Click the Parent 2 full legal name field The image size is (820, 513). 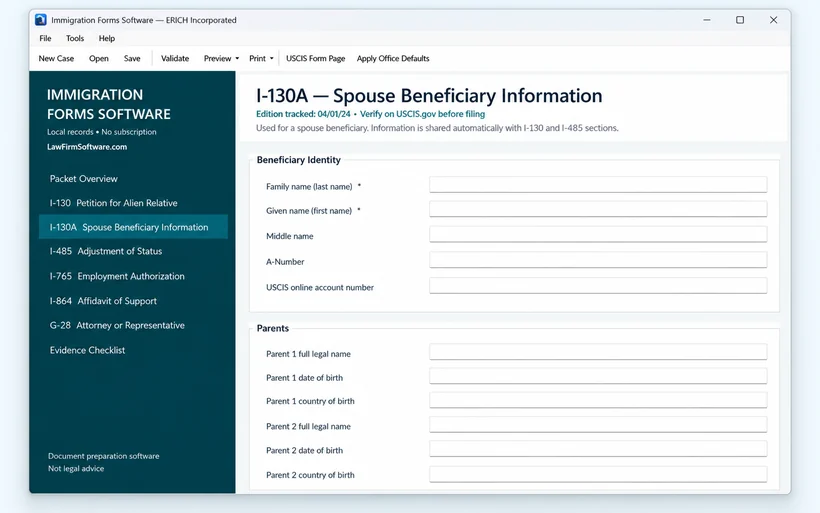[x=598, y=425]
